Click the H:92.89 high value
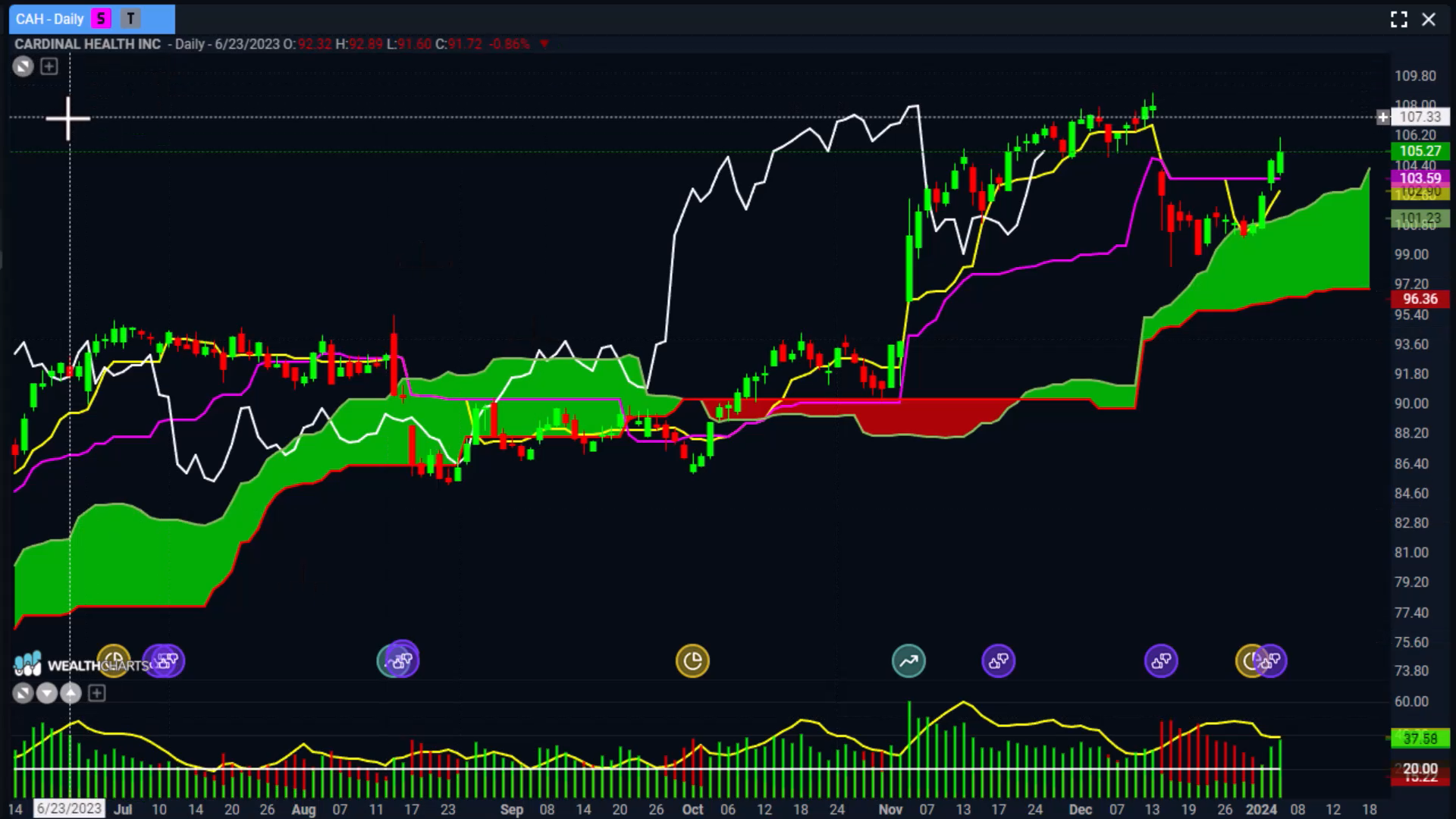The image size is (1456, 819). 359,44
